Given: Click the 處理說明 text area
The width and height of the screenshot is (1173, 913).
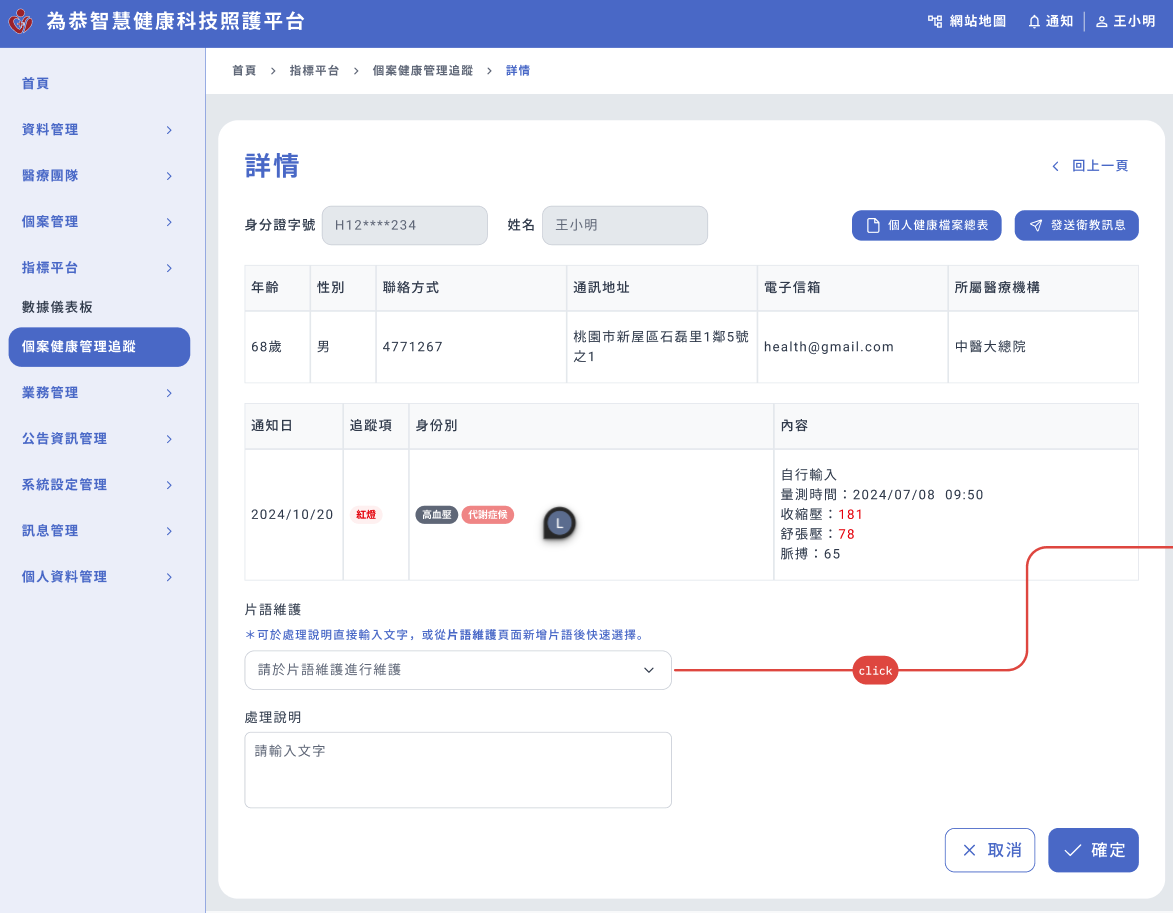Looking at the screenshot, I should (x=457, y=770).
